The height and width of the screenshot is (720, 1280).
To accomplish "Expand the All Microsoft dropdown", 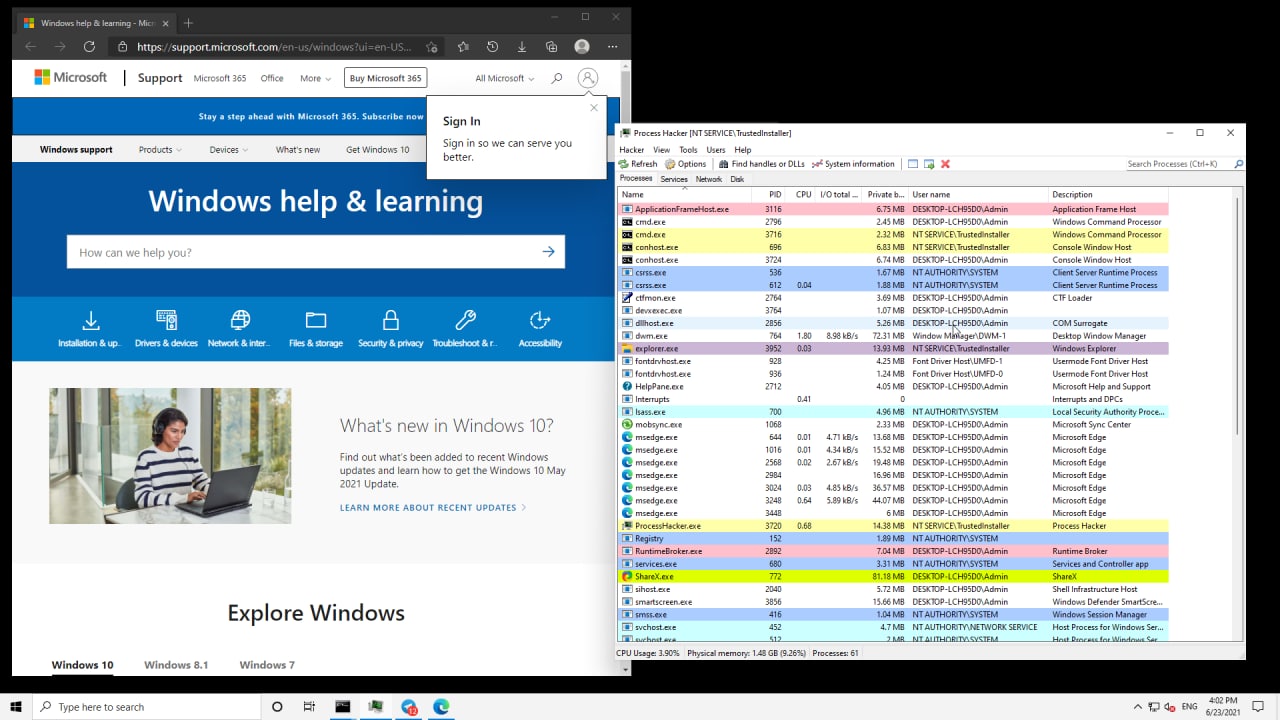I will tap(504, 78).
